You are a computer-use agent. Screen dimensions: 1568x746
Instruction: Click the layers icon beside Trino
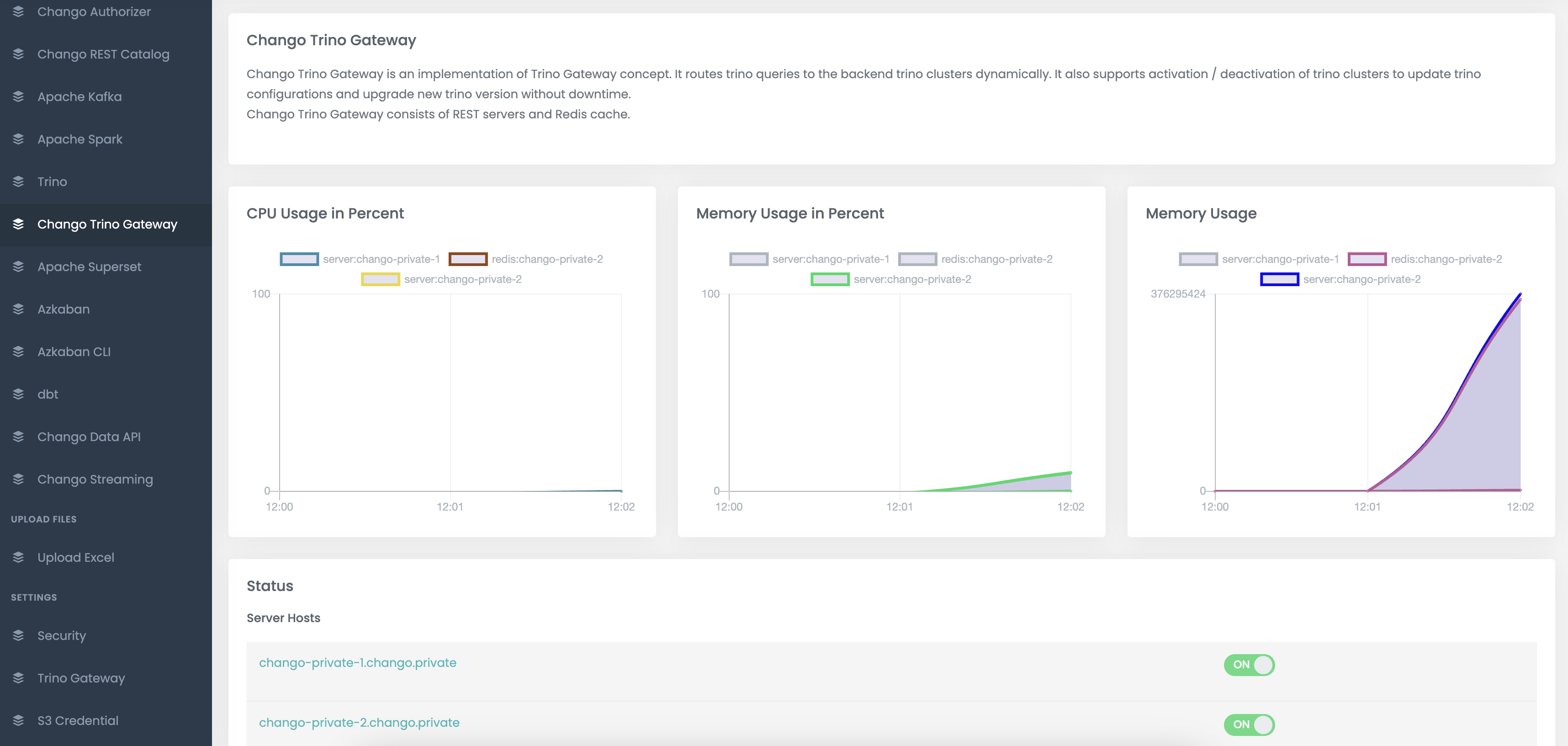click(18, 181)
